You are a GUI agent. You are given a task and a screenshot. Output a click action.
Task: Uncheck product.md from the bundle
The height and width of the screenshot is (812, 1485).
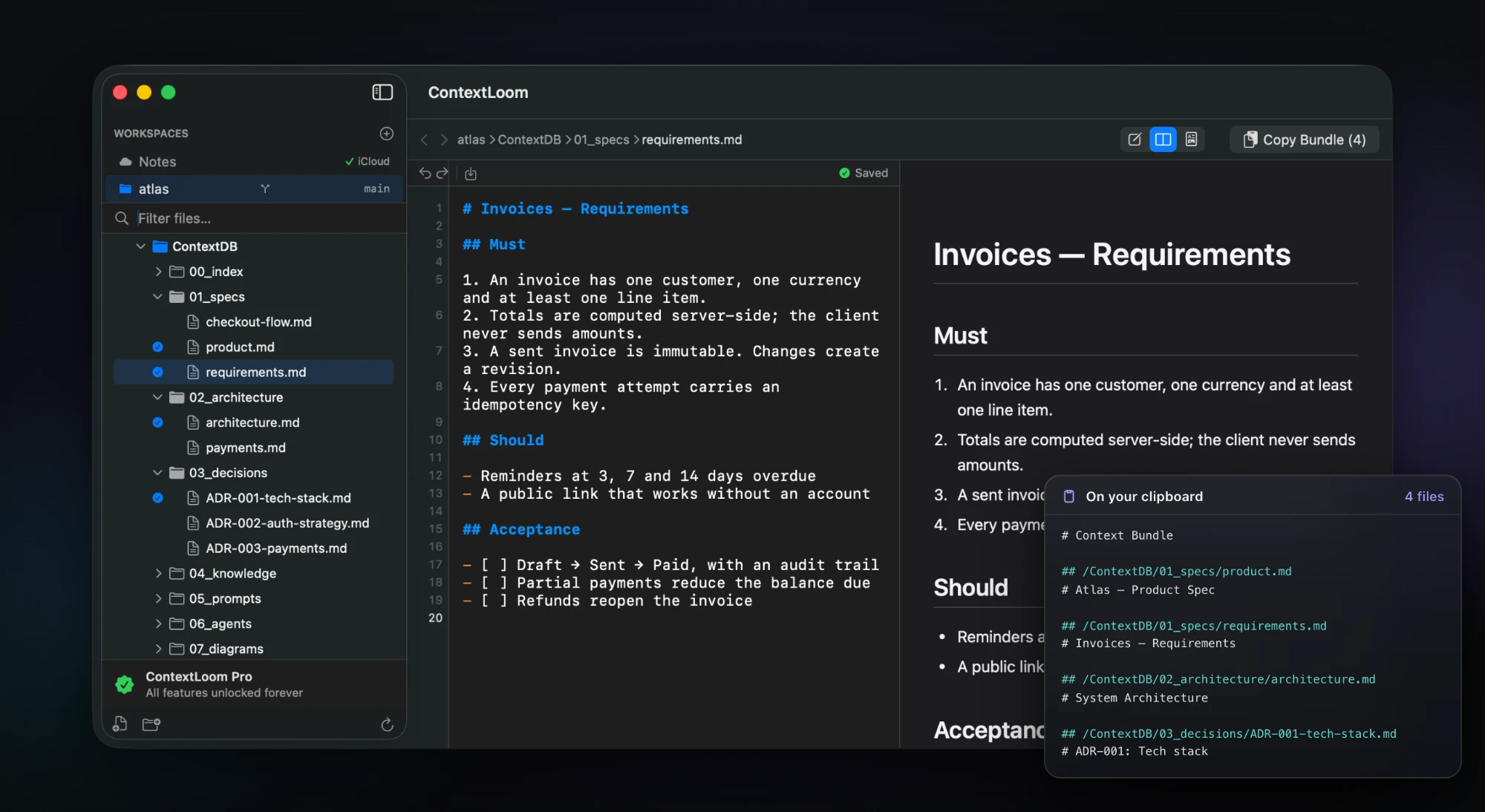point(157,347)
